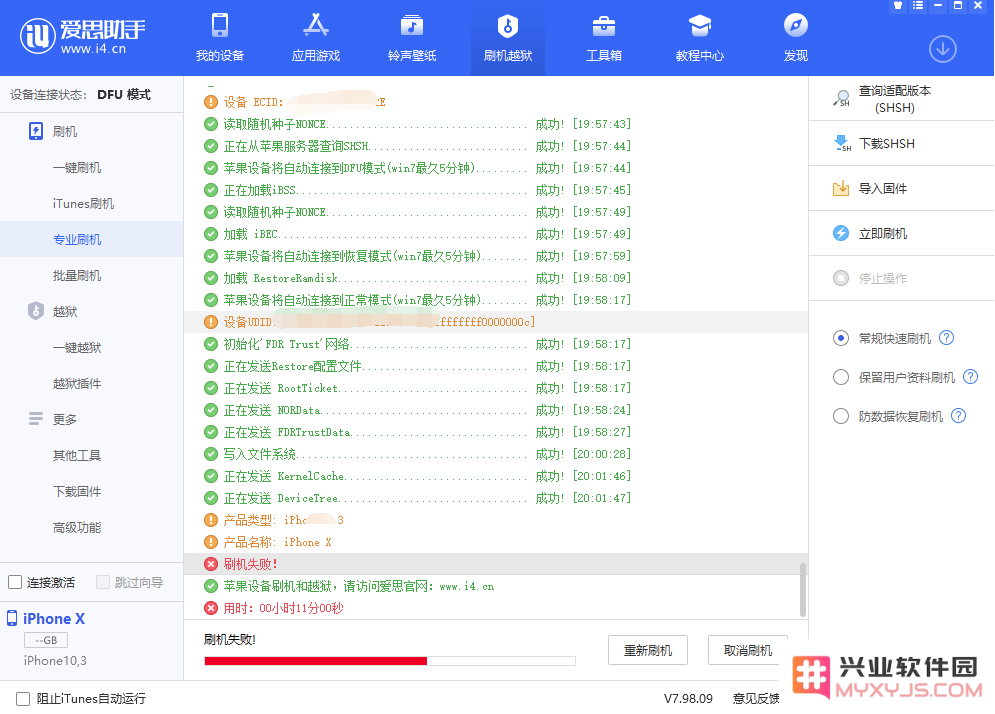Enable the 连接激活 checkbox
The width and height of the screenshot is (995, 714).
pyautogui.click(x=15, y=582)
